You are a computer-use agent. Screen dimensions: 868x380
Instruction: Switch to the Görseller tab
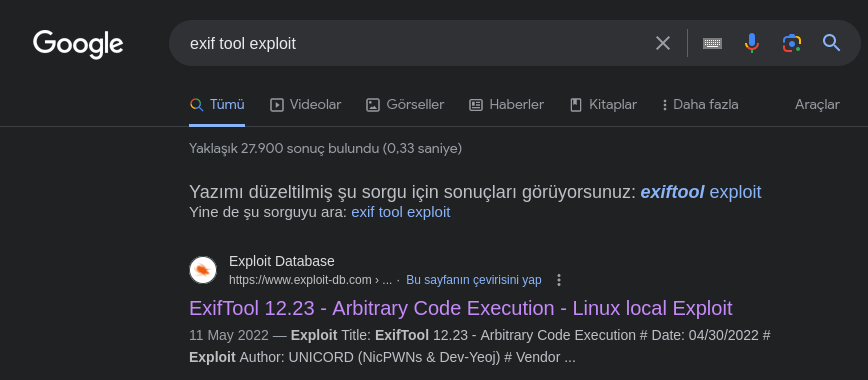tap(405, 105)
